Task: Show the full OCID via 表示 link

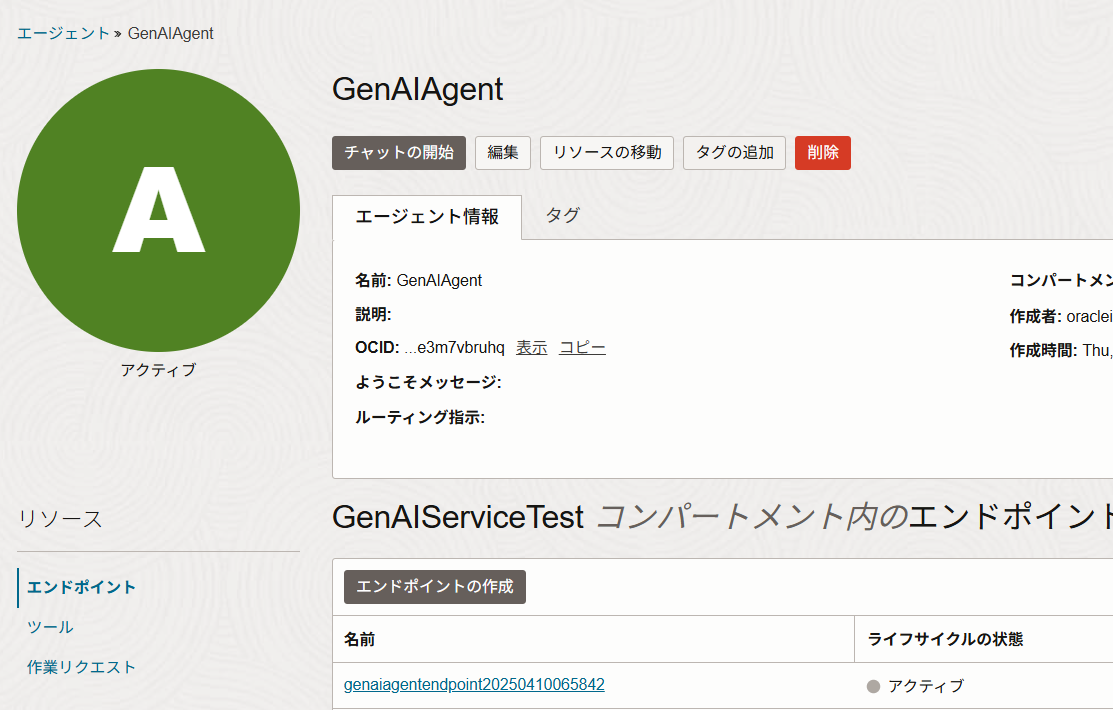Action: point(532,348)
